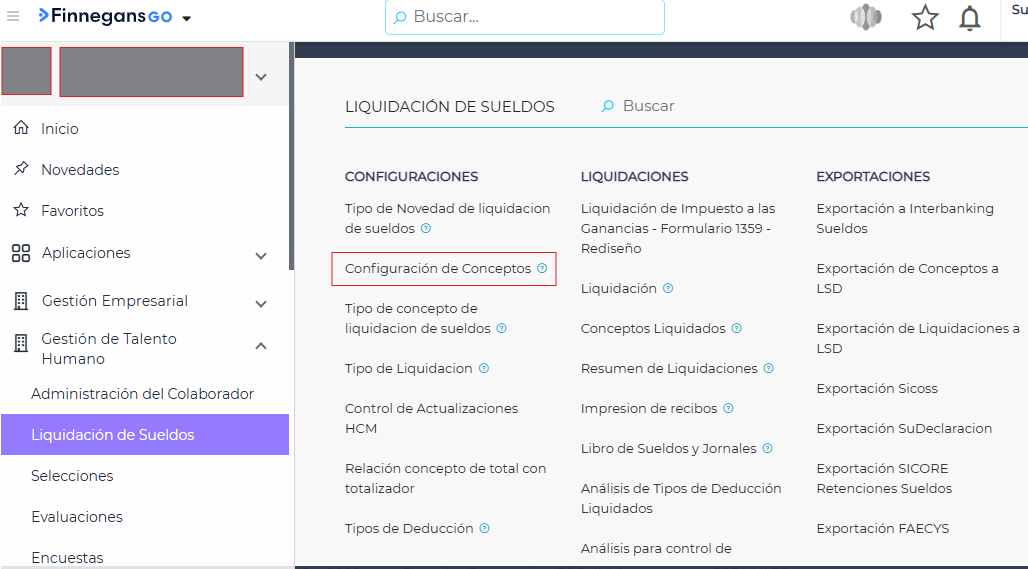The width and height of the screenshot is (1028, 569).
Task: Open Libro de Sueldos y Jornales
Action: [x=668, y=449]
